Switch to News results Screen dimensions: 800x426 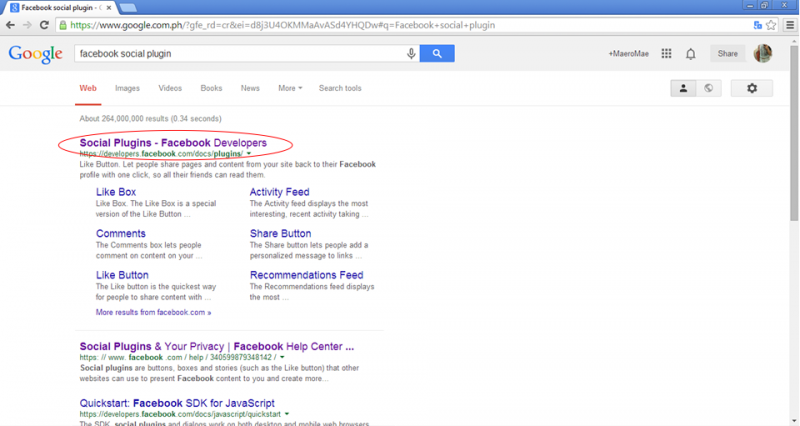(250, 88)
